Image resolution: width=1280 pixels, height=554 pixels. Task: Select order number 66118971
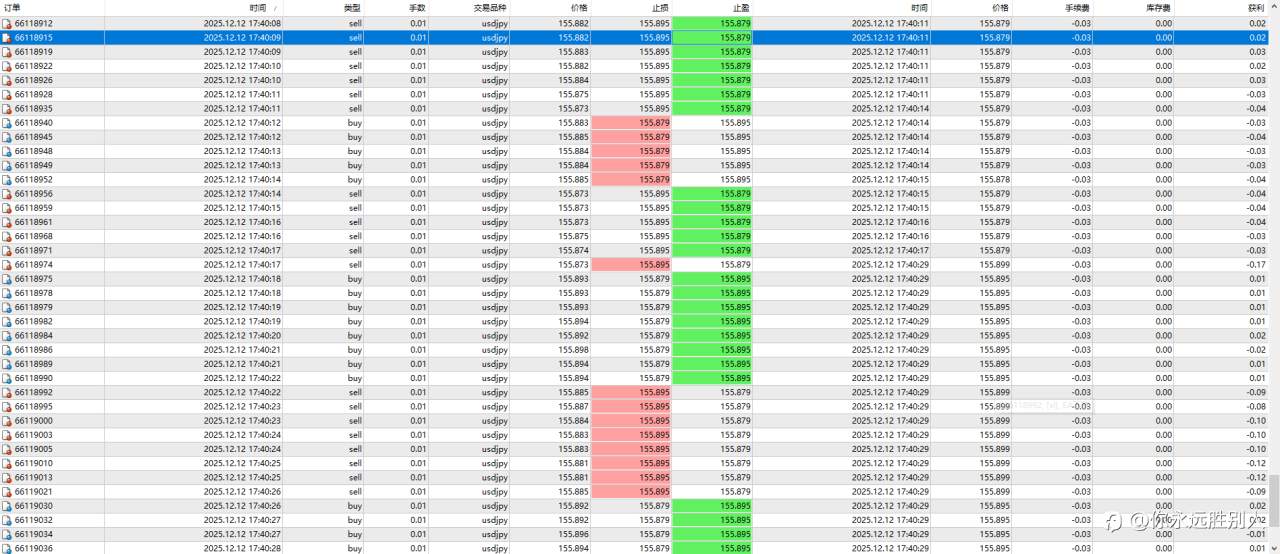click(x=34, y=250)
